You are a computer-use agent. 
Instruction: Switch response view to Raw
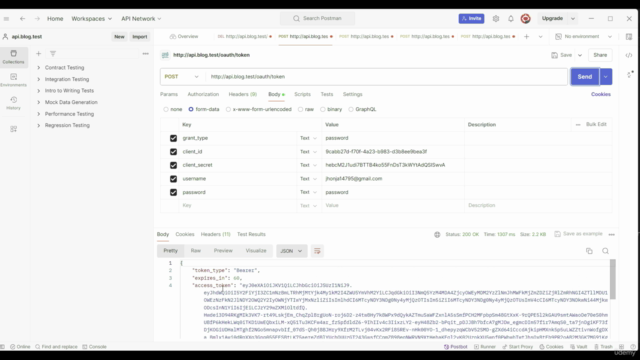coord(196,251)
